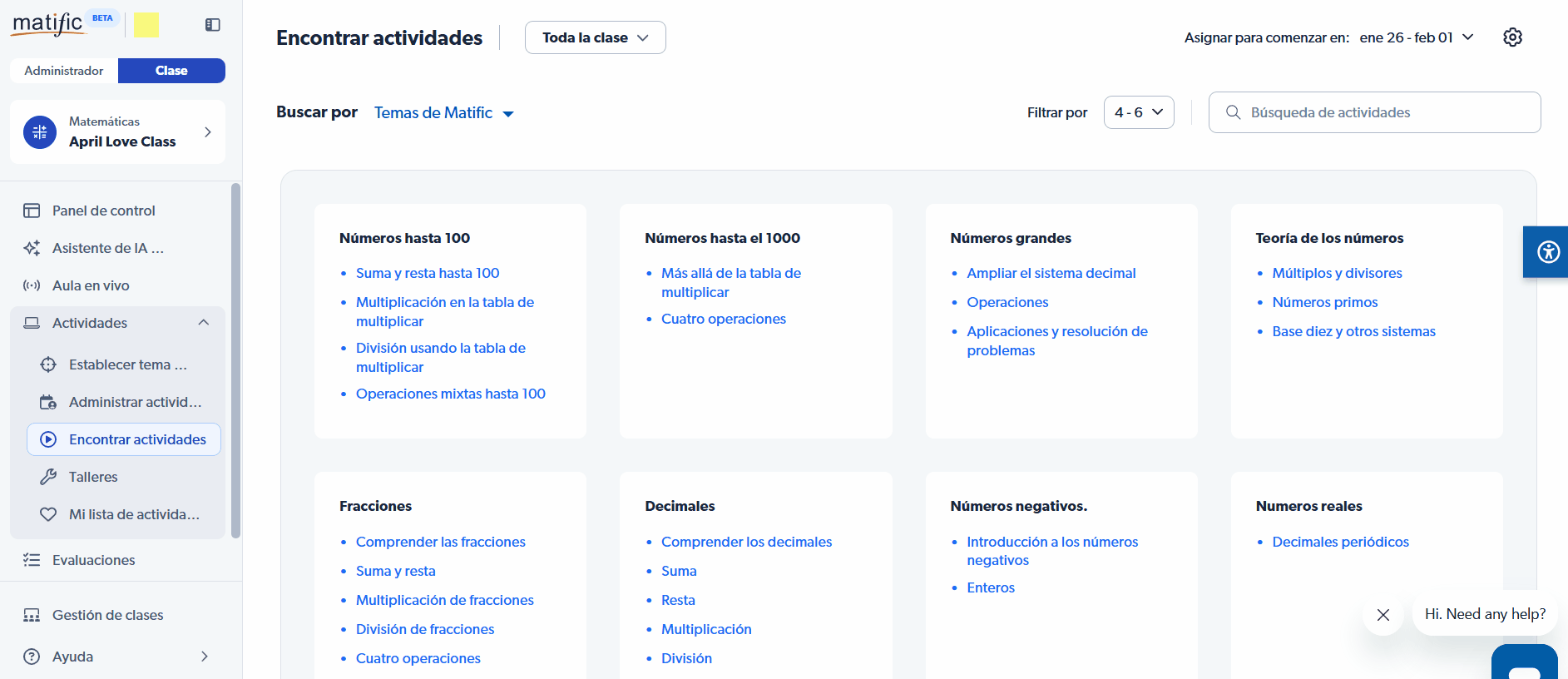Open Comprender los decimales link
Viewport: 1568px width, 679px height.
pos(747,542)
